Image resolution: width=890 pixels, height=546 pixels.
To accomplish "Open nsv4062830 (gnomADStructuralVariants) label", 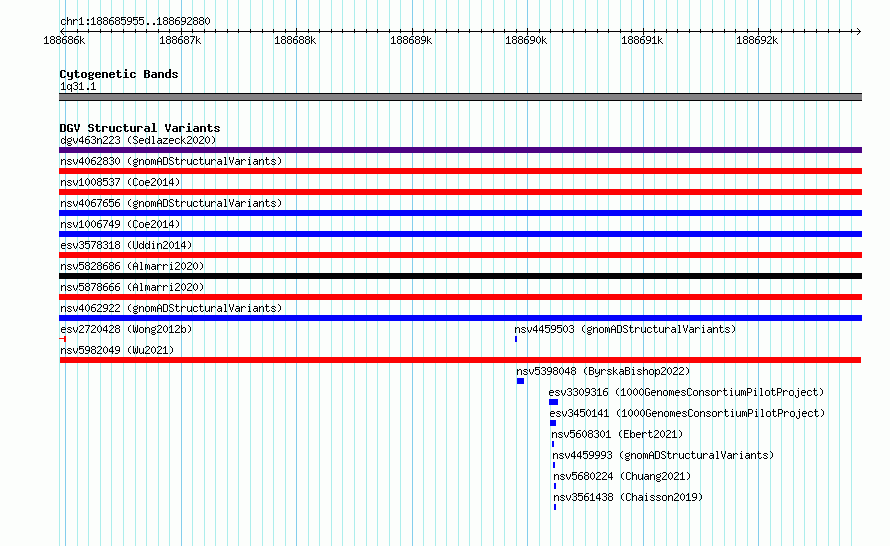I will 171,161.
